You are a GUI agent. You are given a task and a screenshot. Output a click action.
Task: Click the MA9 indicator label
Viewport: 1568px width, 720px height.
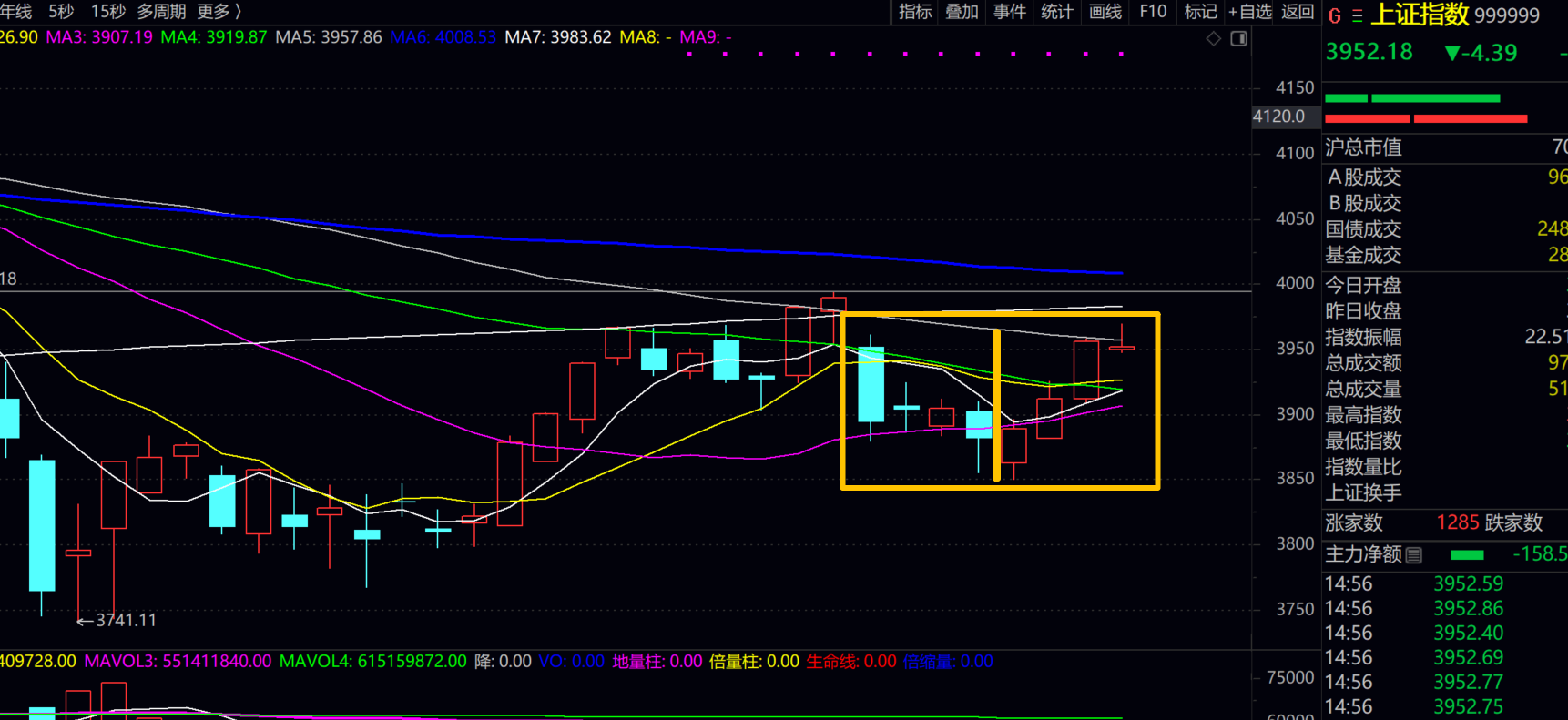coord(706,37)
